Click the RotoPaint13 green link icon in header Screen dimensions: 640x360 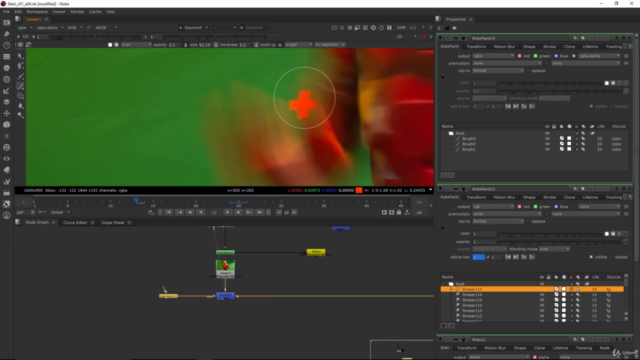click(575, 38)
